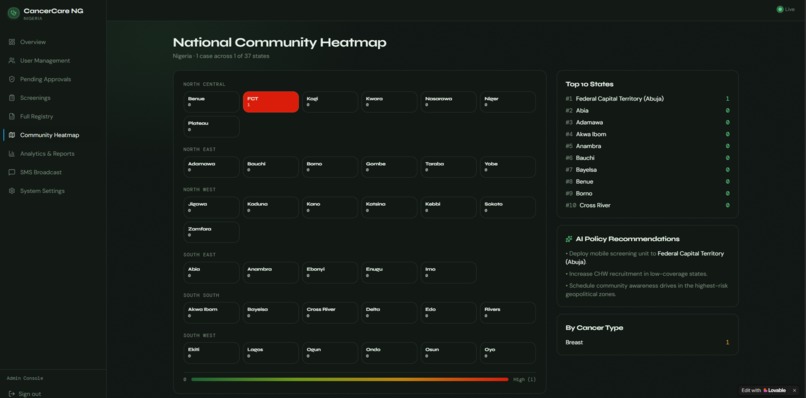This screenshot has width=806, height=398.
Task: Click the Breast cancer type row
Action: pos(647,342)
